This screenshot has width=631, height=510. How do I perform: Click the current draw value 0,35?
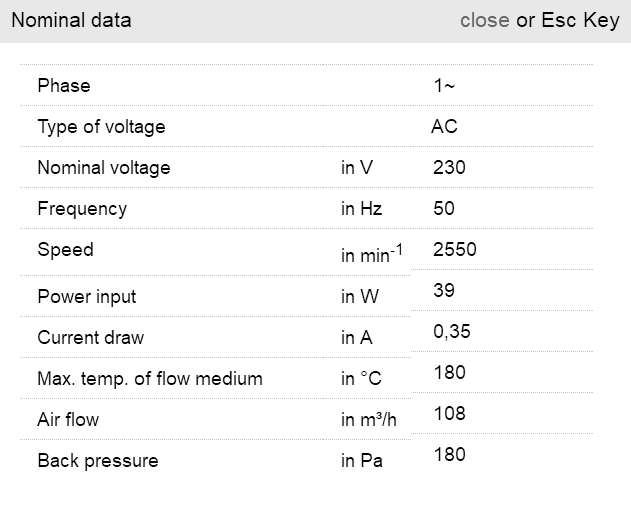(453, 332)
